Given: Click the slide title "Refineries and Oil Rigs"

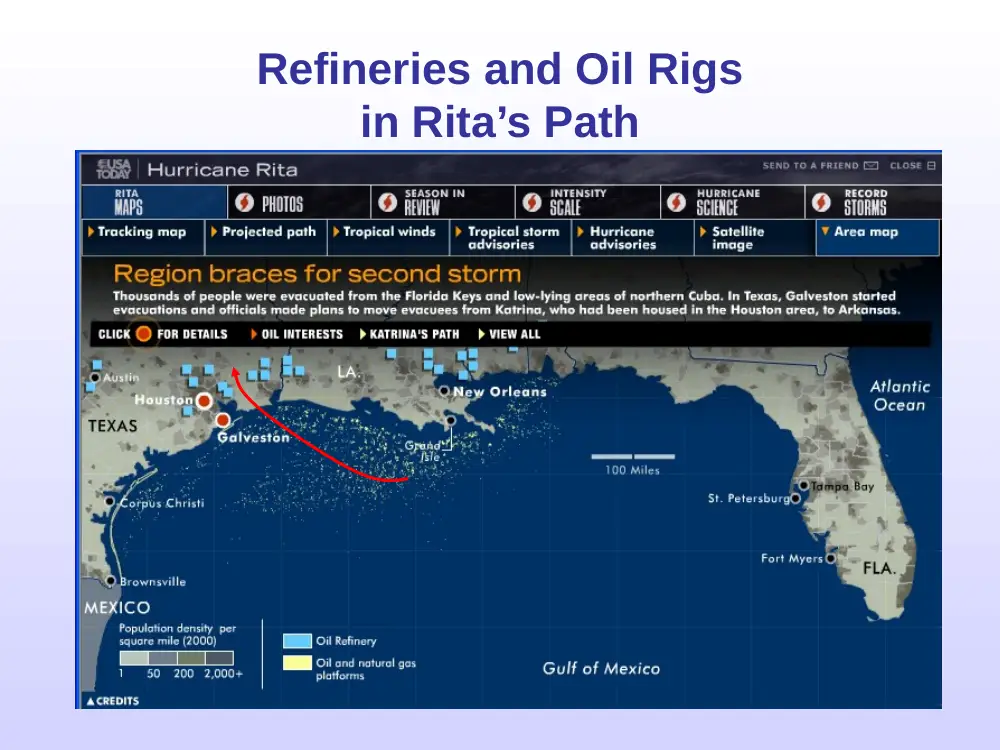Looking at the screenshot, I should 500,69.
